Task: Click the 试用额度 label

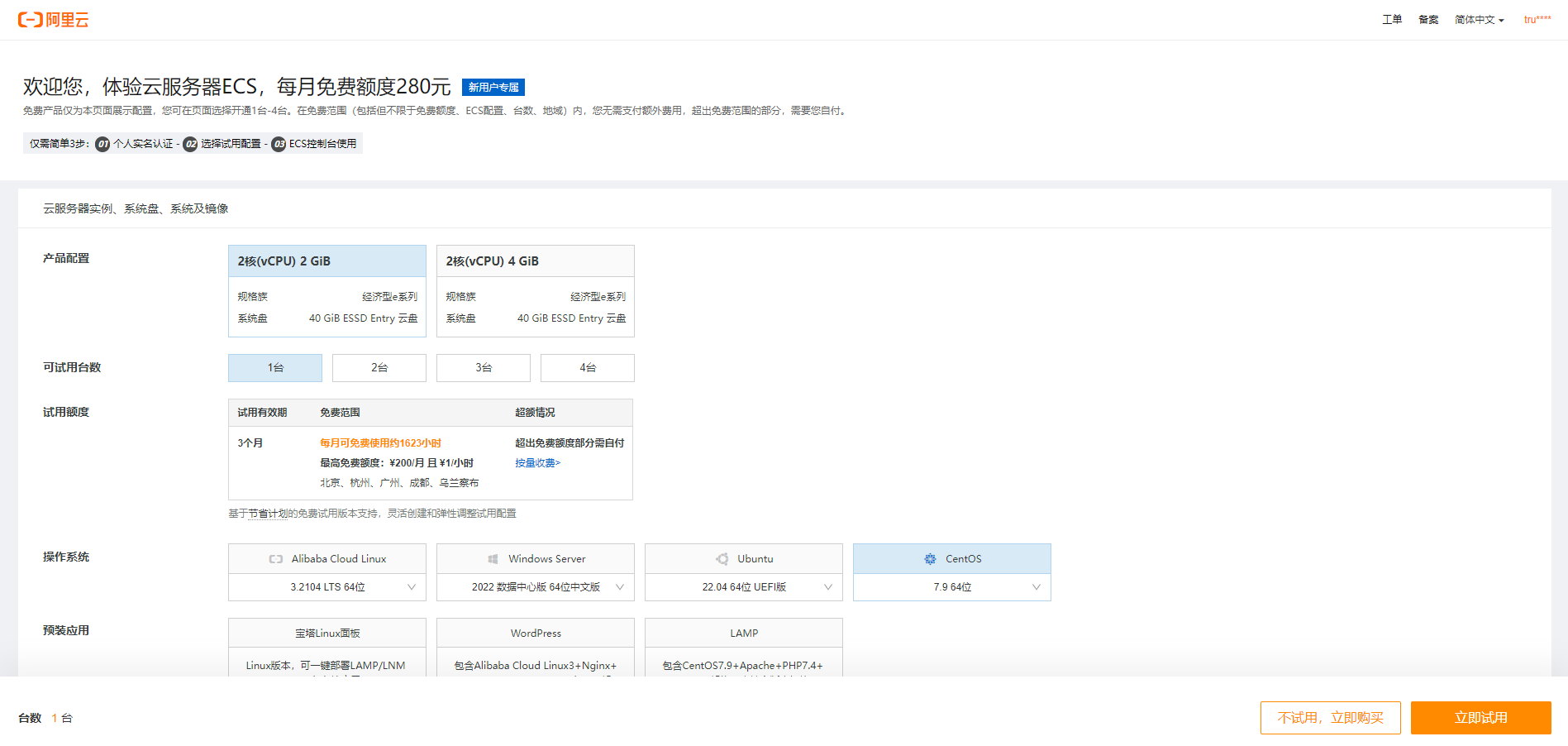Action: coord(66,413)
